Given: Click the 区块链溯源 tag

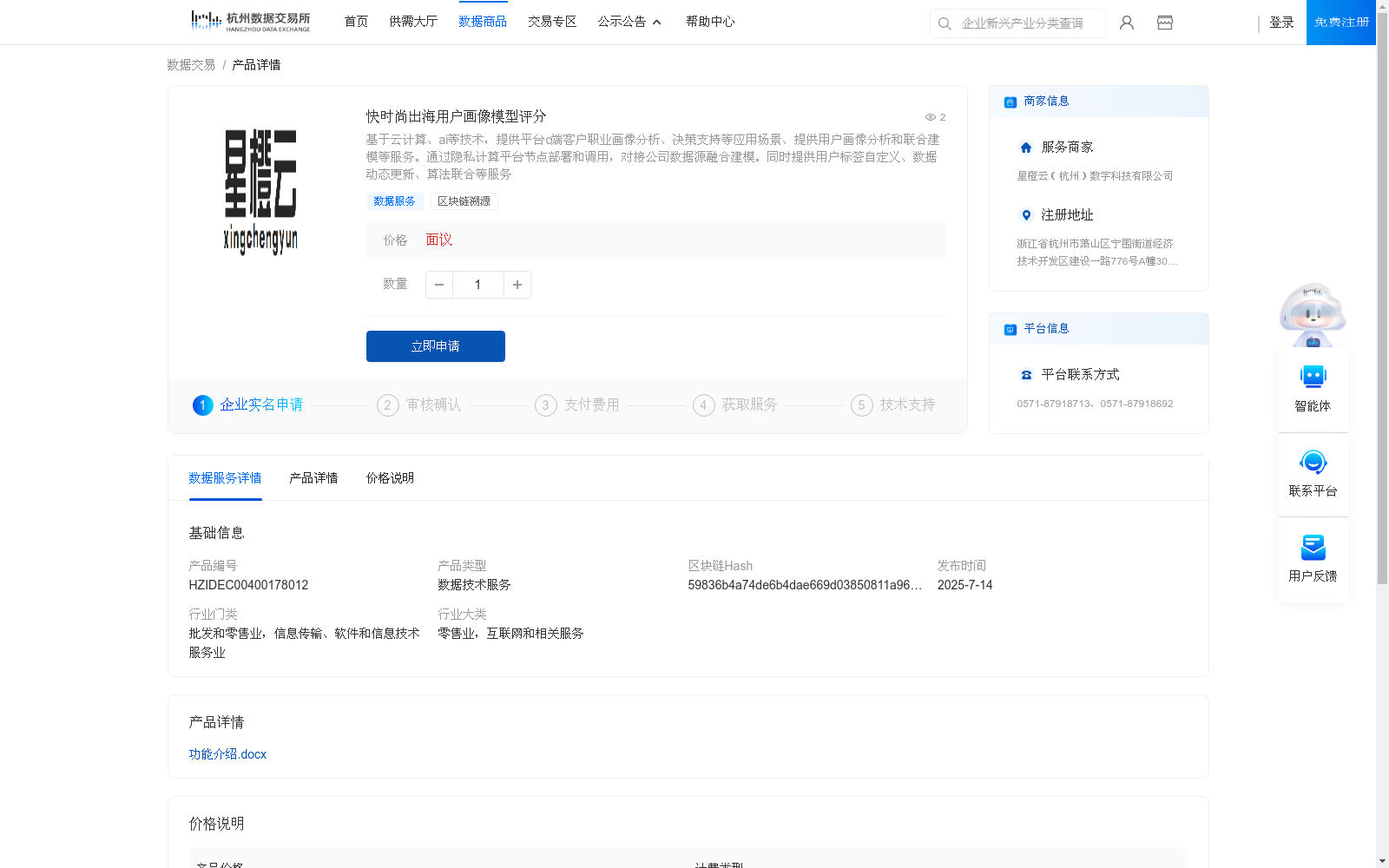Looking at the screenshot, I should pos(464,201).
